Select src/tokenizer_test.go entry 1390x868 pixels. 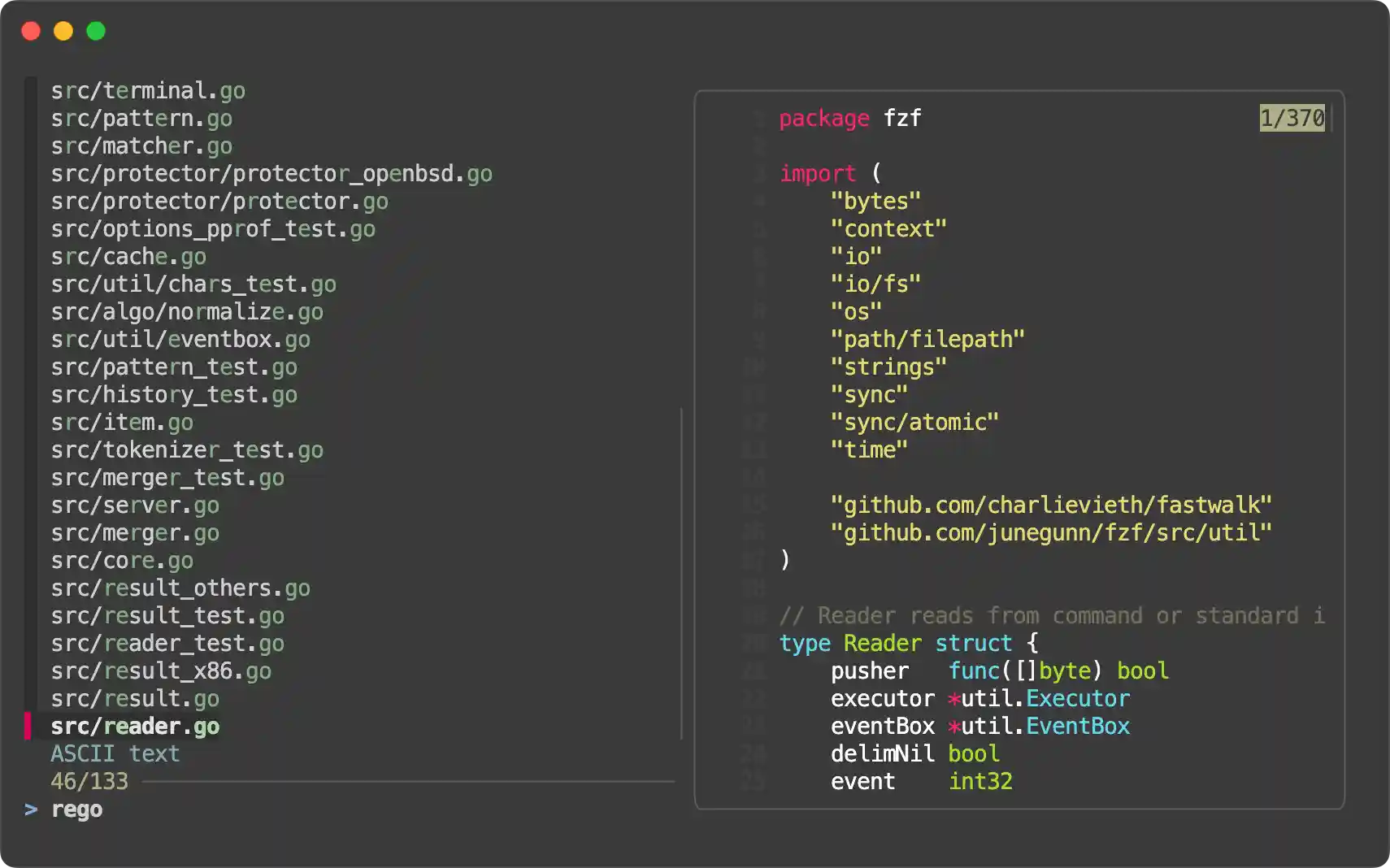pos(187,449)
